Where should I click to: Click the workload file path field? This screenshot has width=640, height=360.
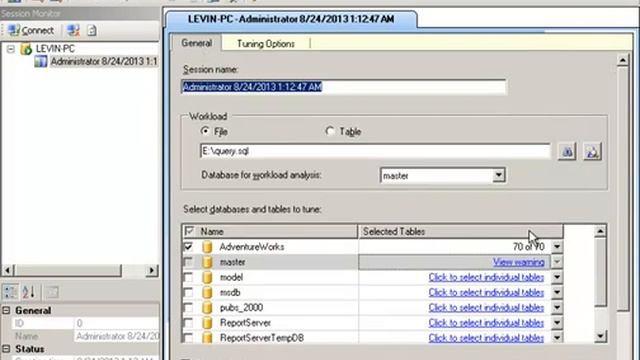click(375, 151)
